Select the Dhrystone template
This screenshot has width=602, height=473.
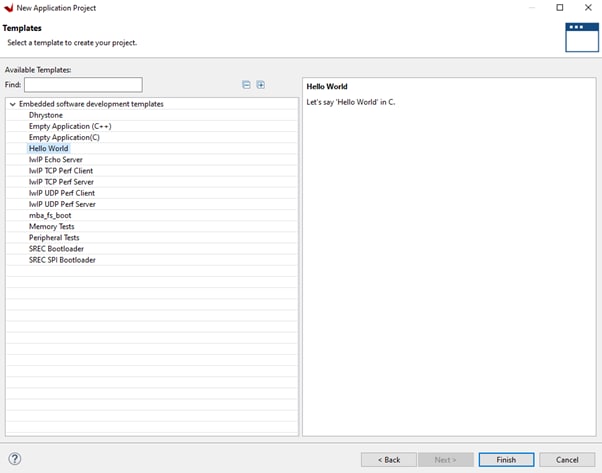coord(46,115)
